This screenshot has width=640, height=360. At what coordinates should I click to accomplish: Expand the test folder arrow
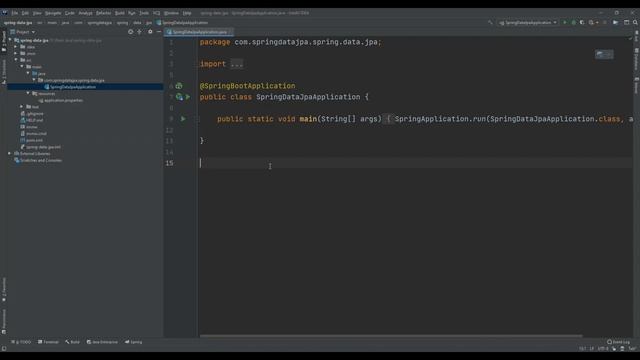[22, 107]
